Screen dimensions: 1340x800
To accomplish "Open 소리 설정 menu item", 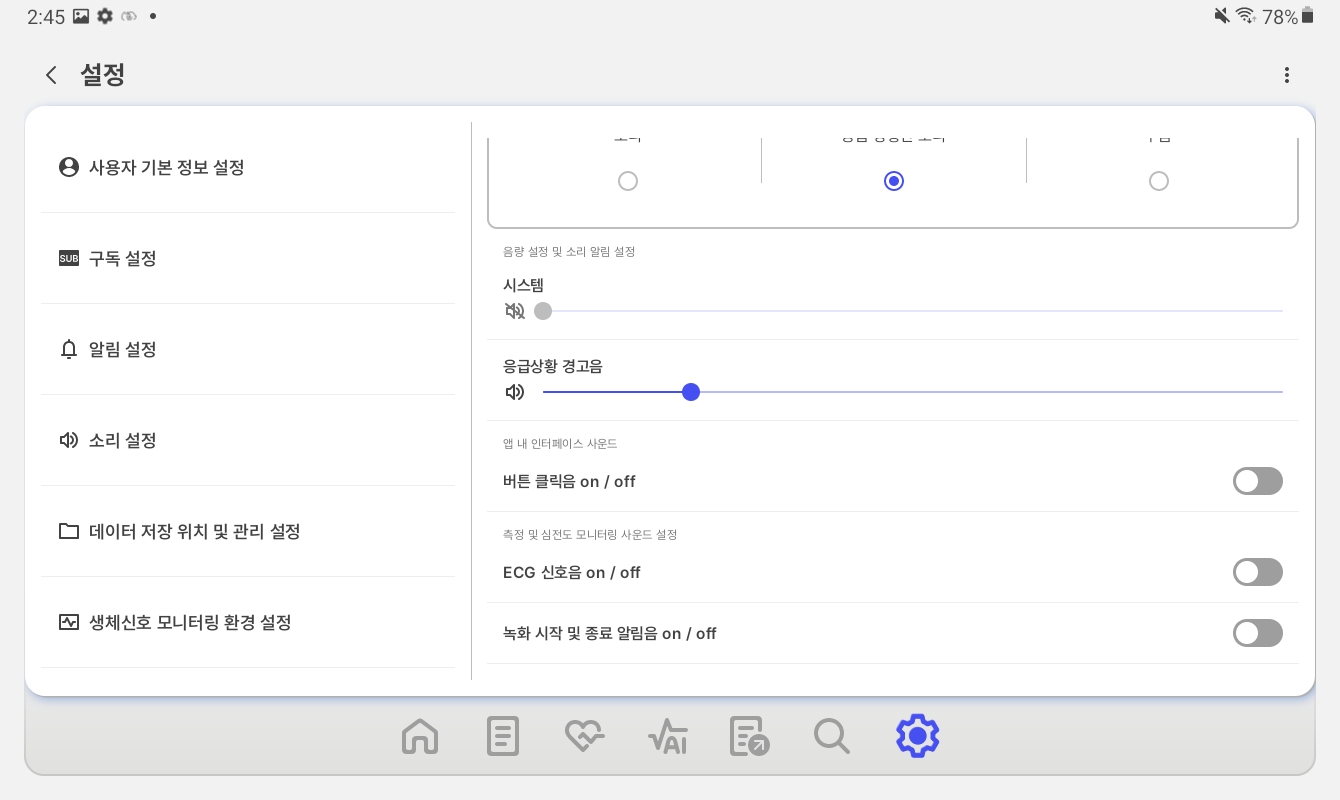I will click(x=248, y=440).
